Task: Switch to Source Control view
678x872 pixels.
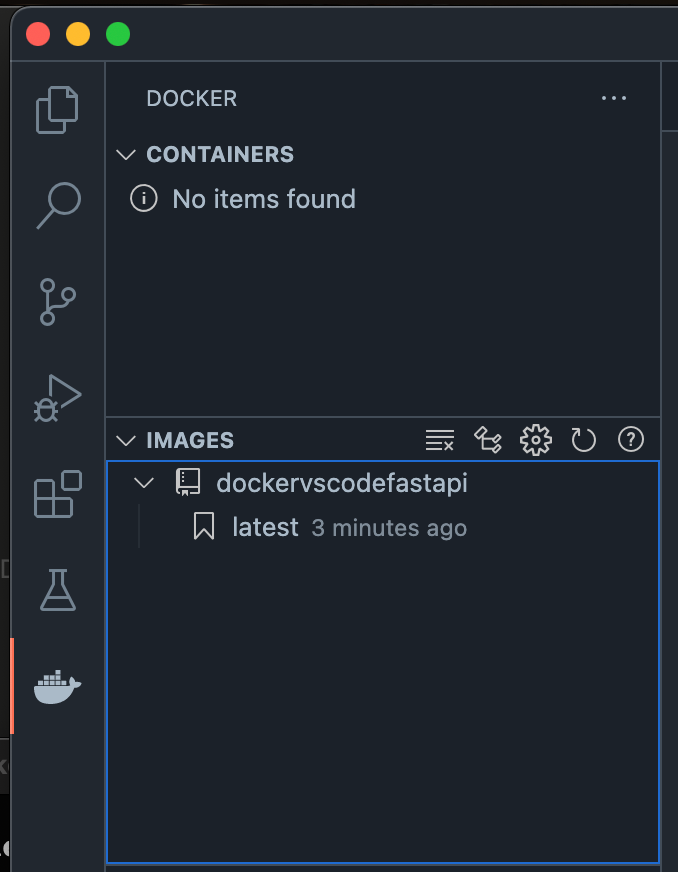Action: click(57, 301)
